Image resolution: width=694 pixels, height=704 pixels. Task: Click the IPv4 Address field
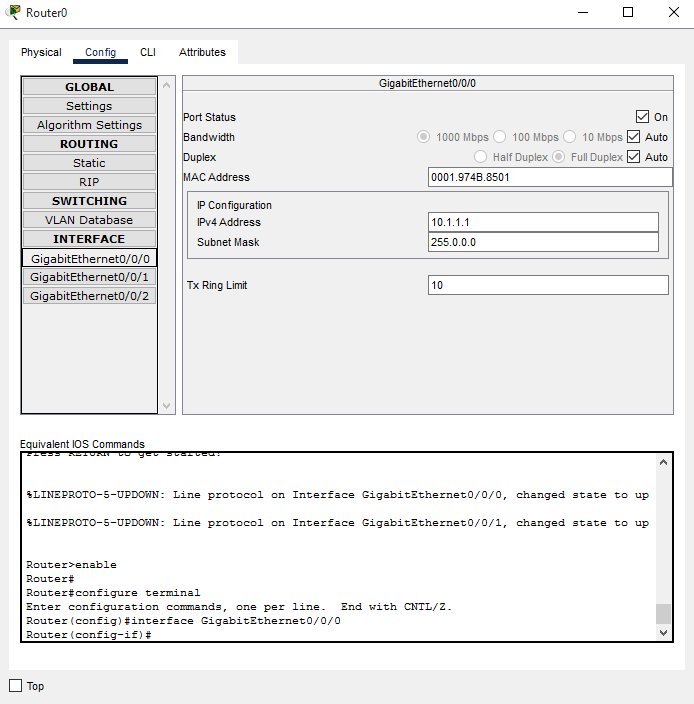[x=543, y=222]
